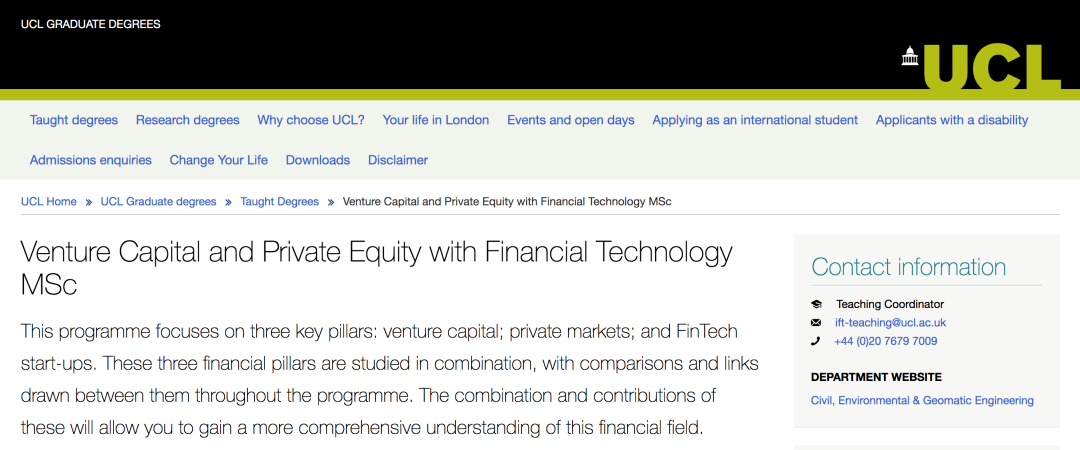1080x450 pixels.
Task: Open the Downloads page
Action: (x=318, y=160)
